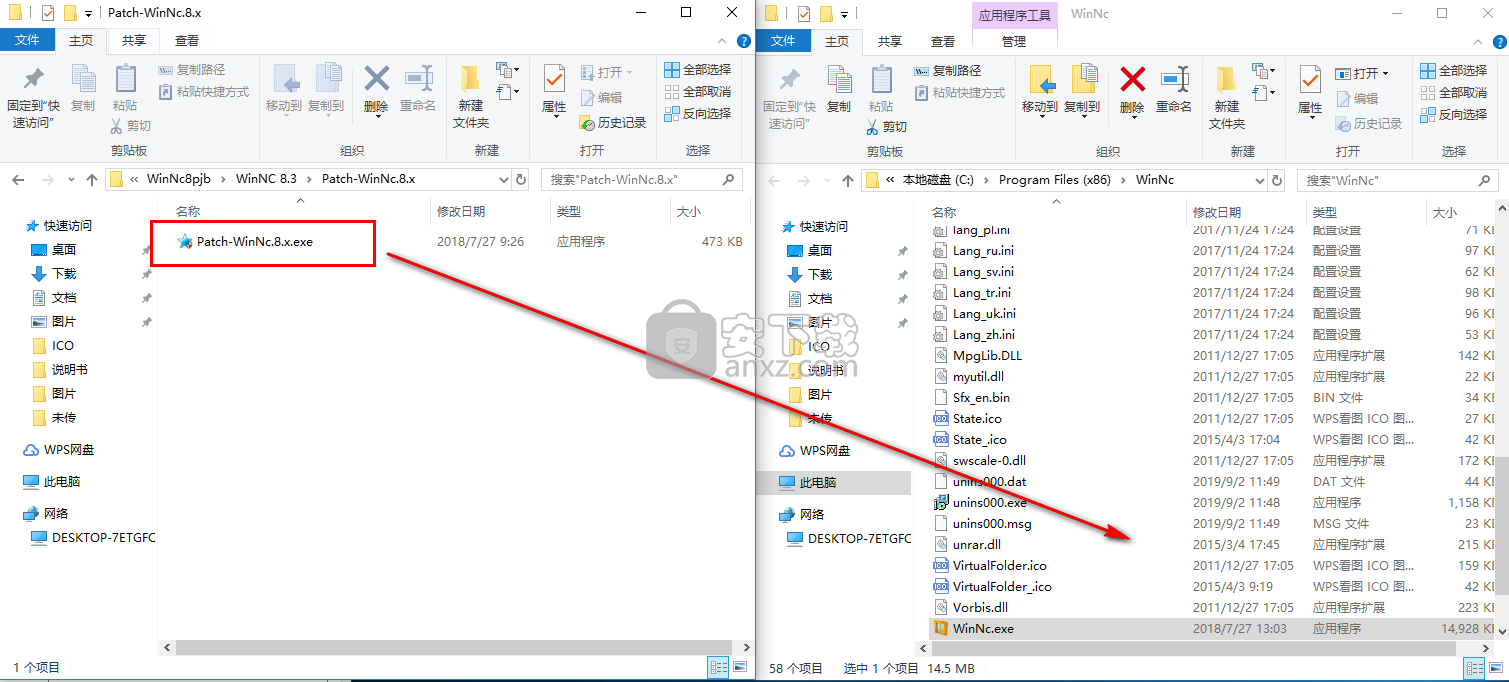This screenshot has height=682, width=1509.
Task: Click History button in Patch-WinNc.8.x window
Action: point(614,122)
